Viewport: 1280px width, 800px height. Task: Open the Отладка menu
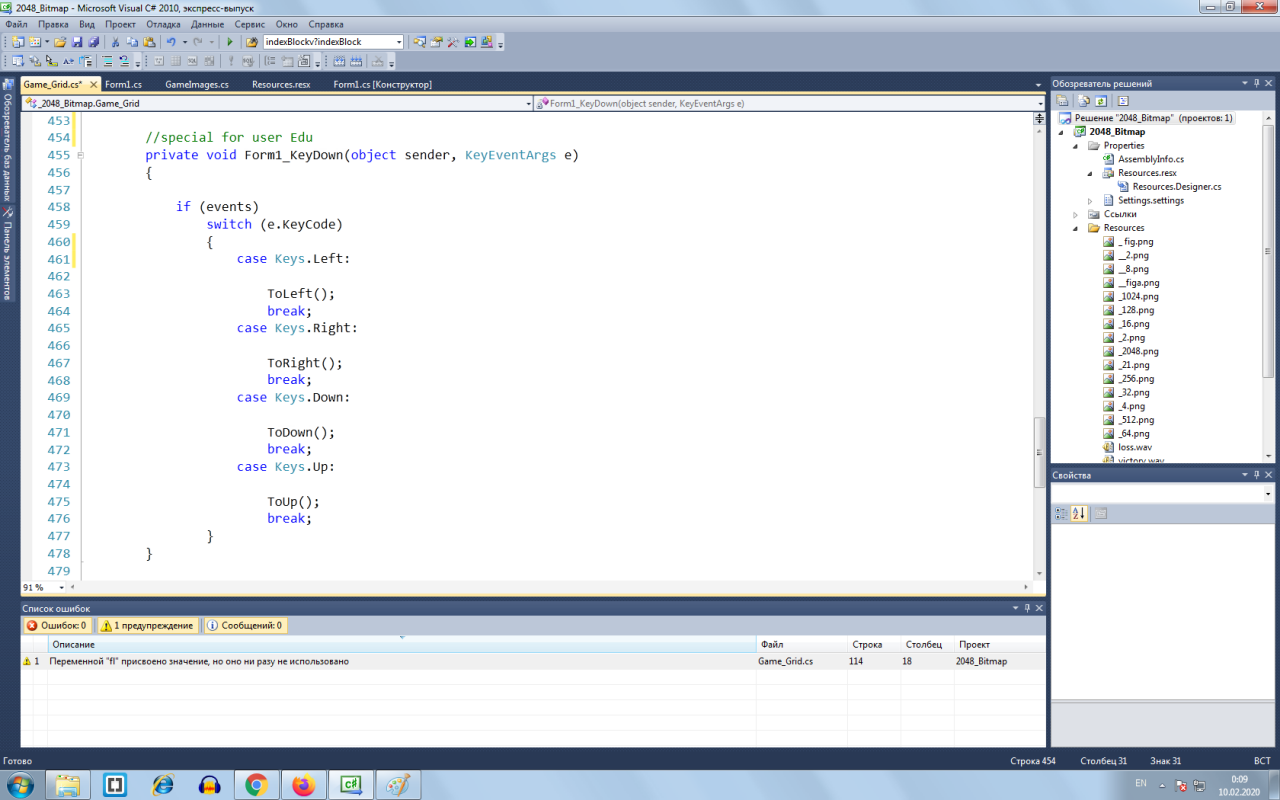coord(163,24)
